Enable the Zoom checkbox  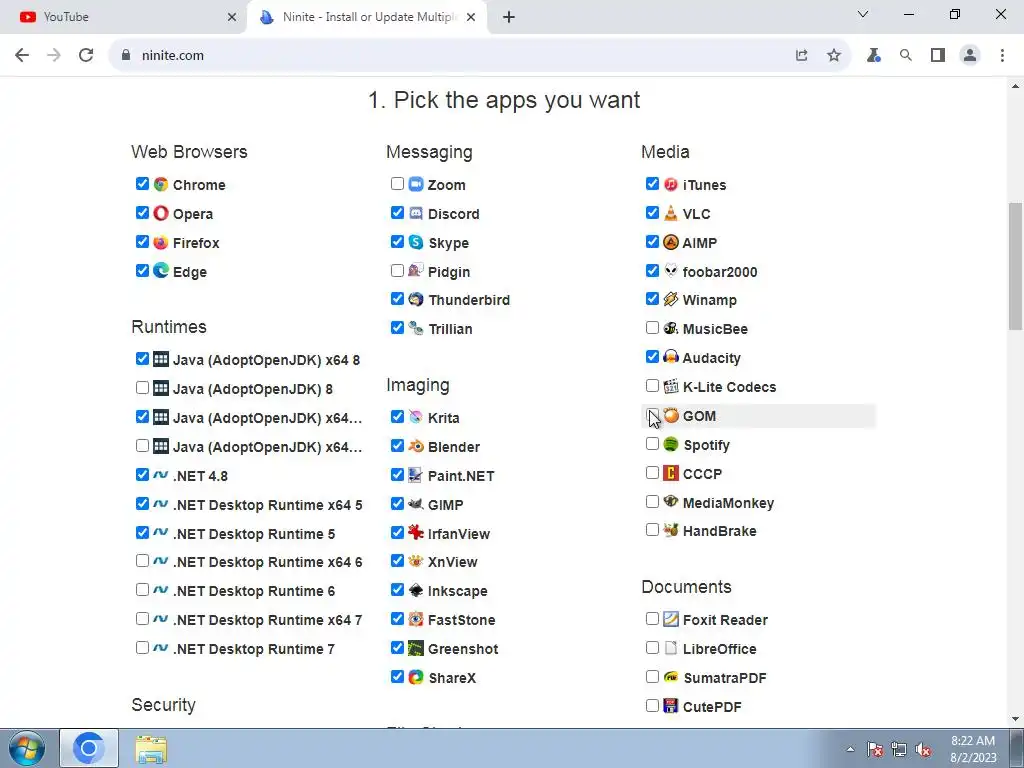[397, 184]
